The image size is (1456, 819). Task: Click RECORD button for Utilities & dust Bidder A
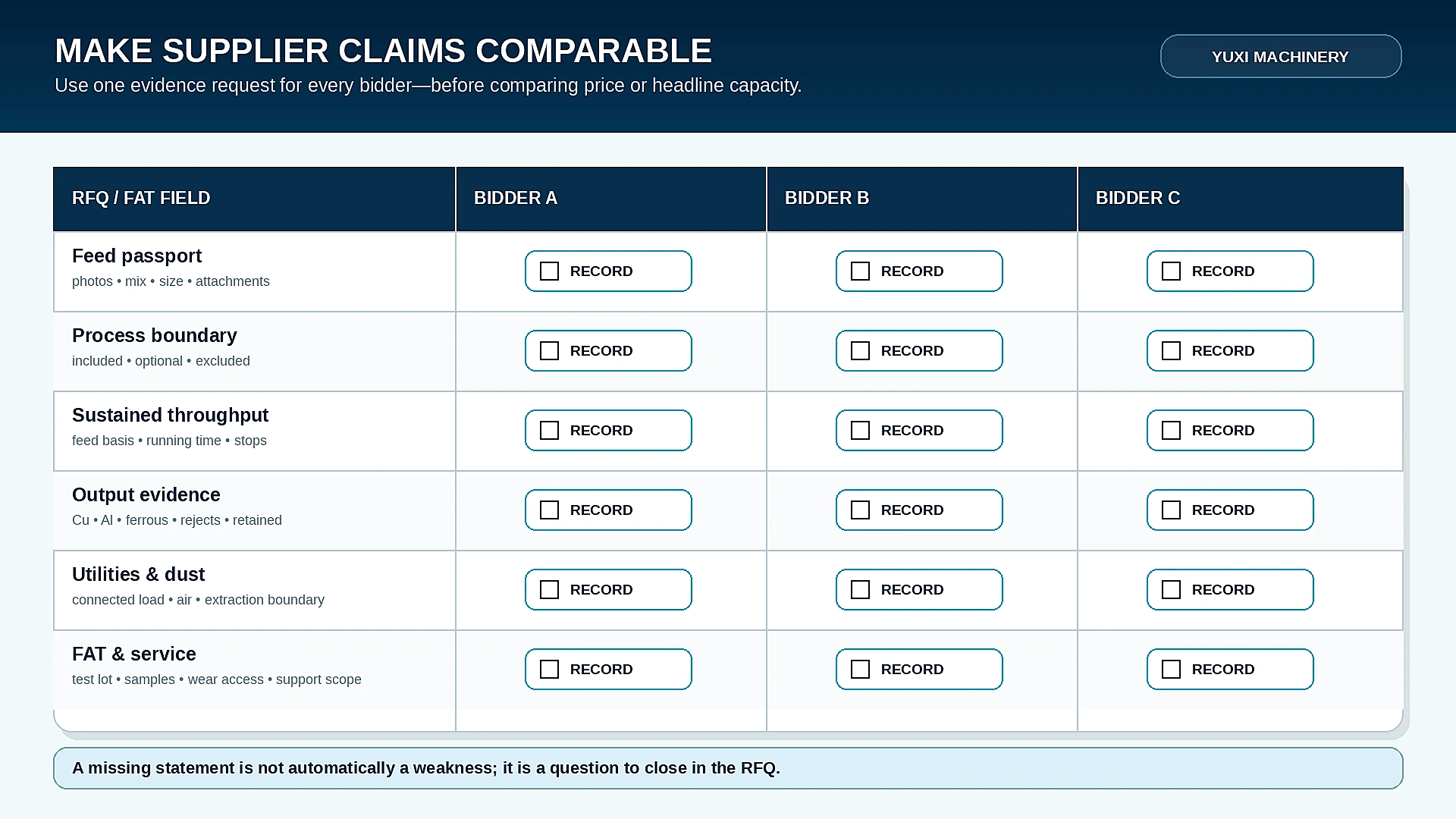(x=608, y=590)
